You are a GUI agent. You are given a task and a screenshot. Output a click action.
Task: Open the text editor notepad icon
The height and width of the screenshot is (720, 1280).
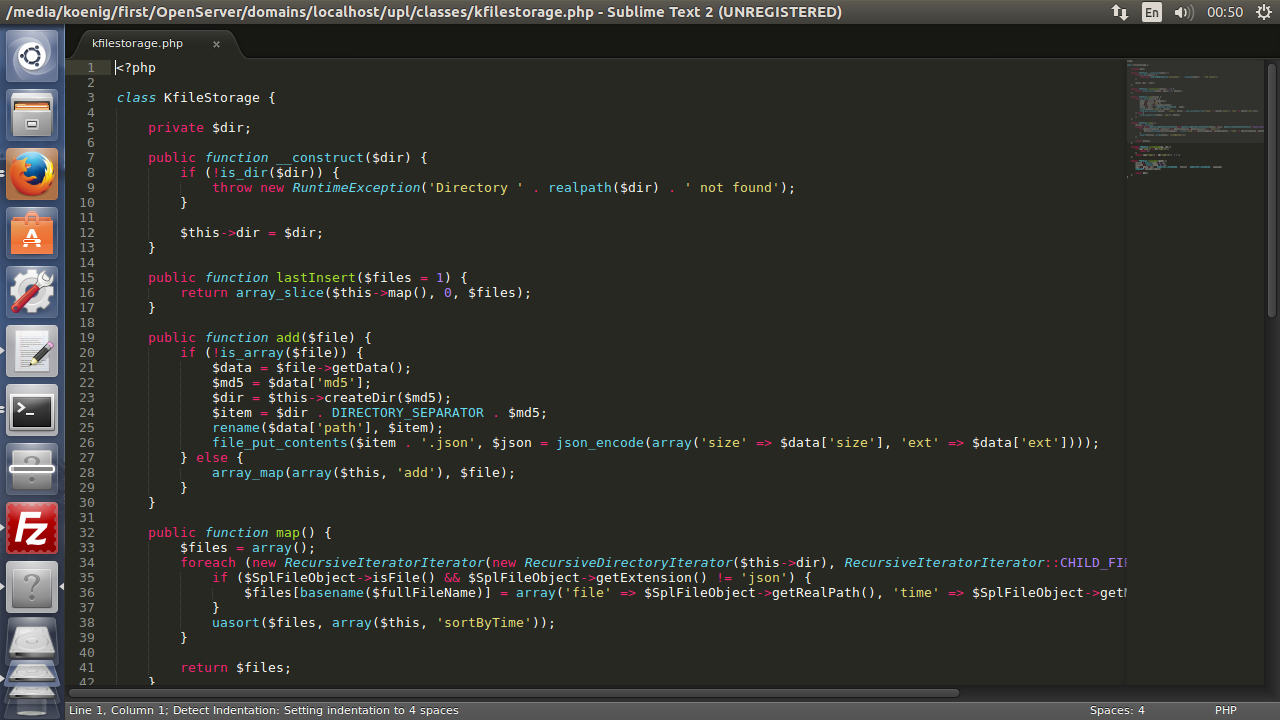(32, 351)
